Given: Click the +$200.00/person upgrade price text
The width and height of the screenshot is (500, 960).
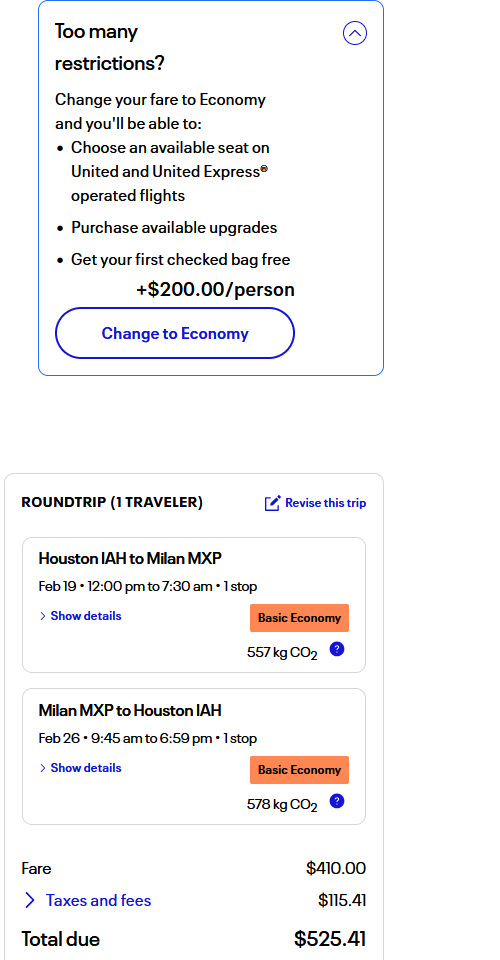Looking at the screenshot, I should click(215, 290).
